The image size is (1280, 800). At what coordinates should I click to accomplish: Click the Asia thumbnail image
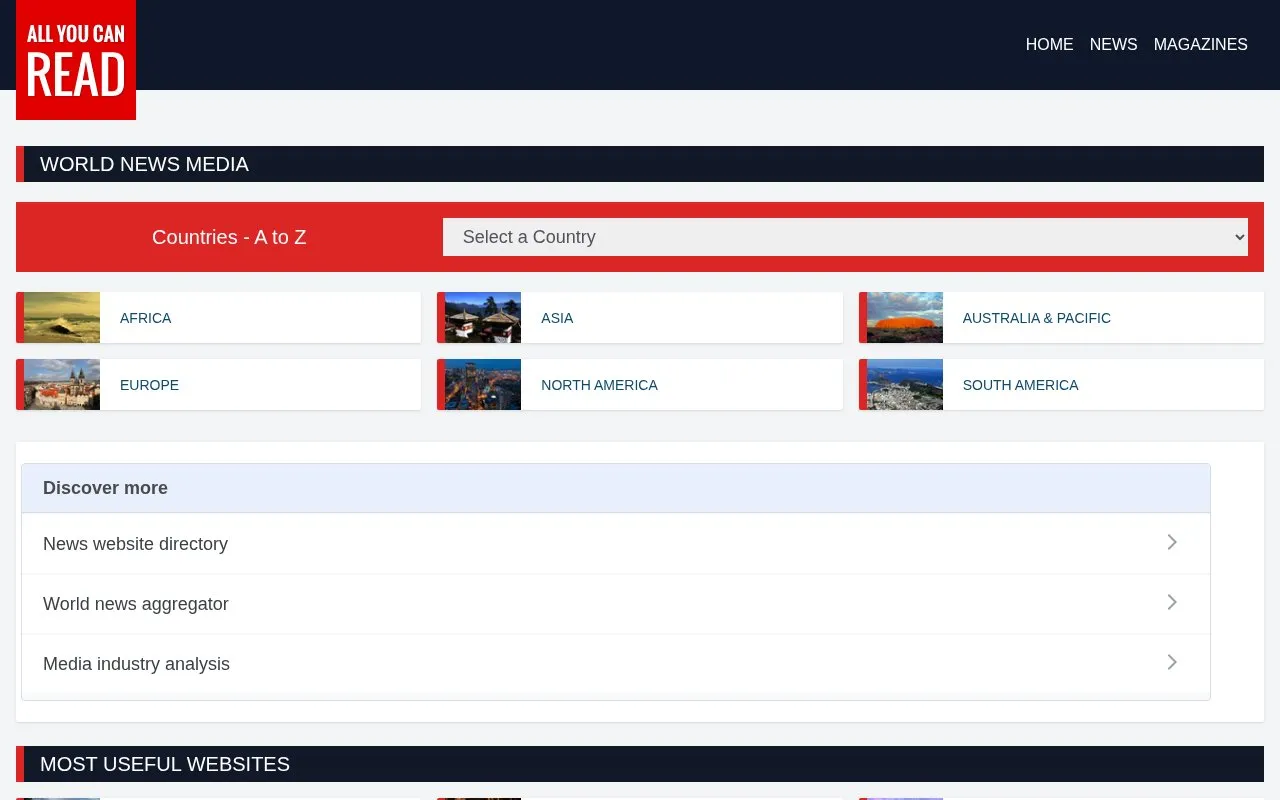(x=483, y=317)
